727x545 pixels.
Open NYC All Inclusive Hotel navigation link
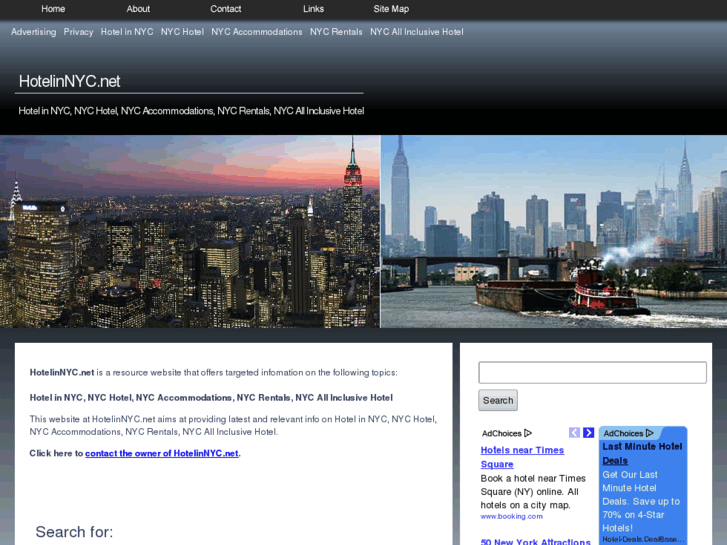417,32
